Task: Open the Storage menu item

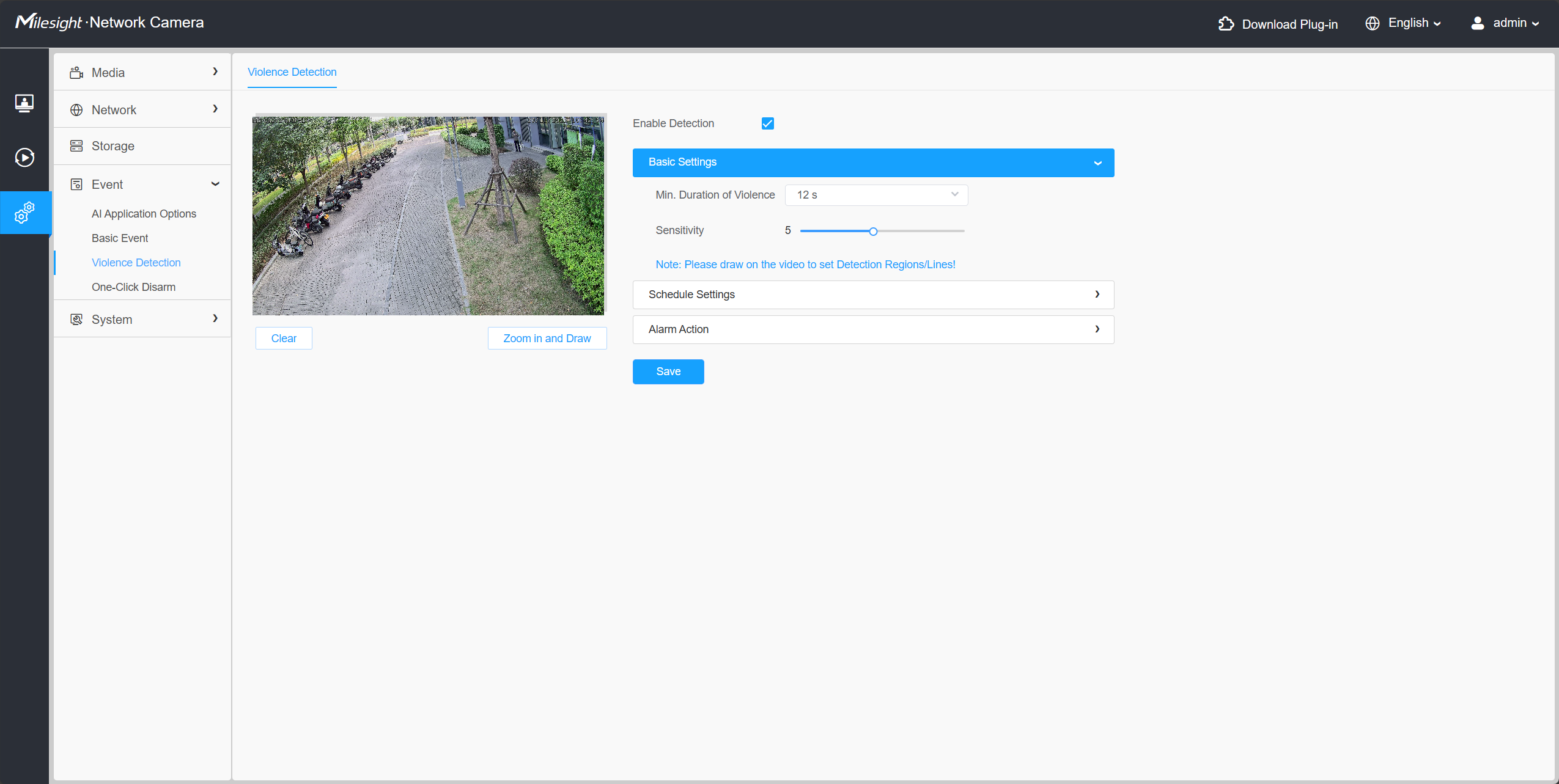Action: tap(142, 146)
